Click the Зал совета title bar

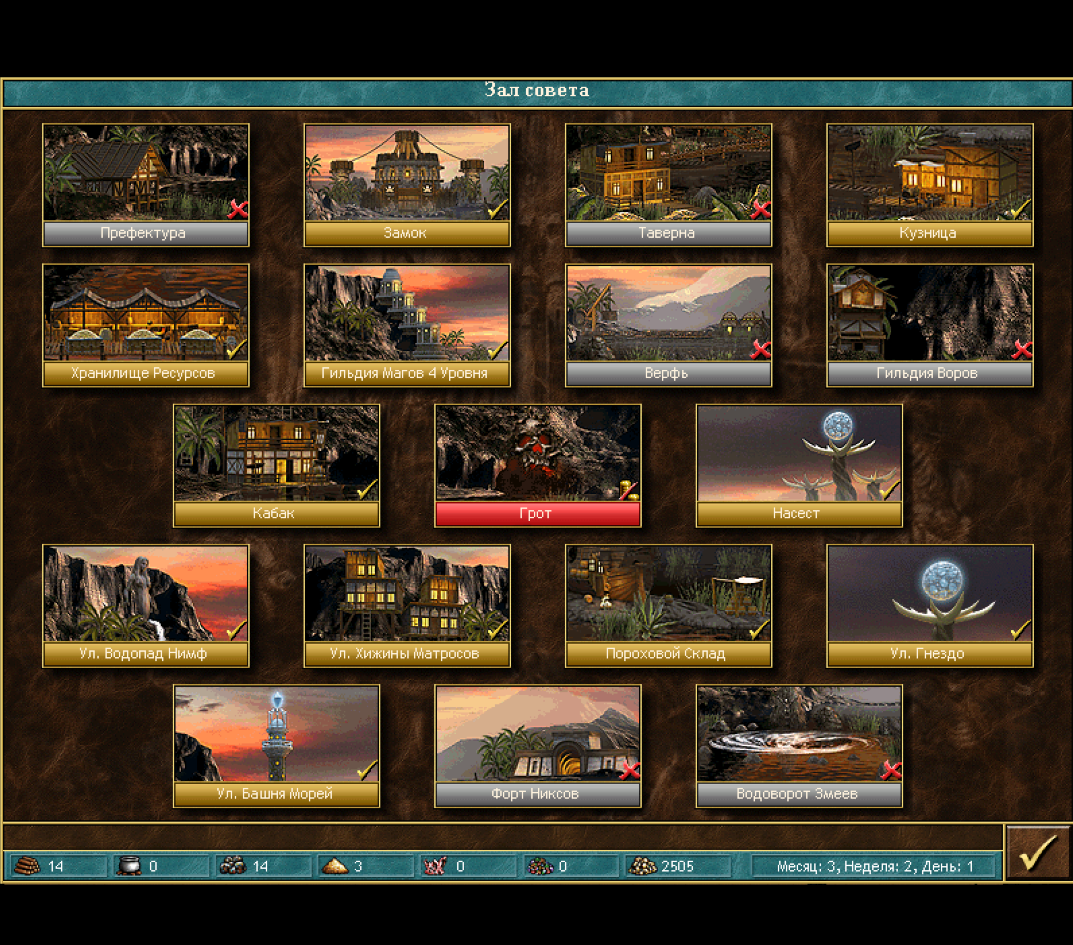click(536, 92)
